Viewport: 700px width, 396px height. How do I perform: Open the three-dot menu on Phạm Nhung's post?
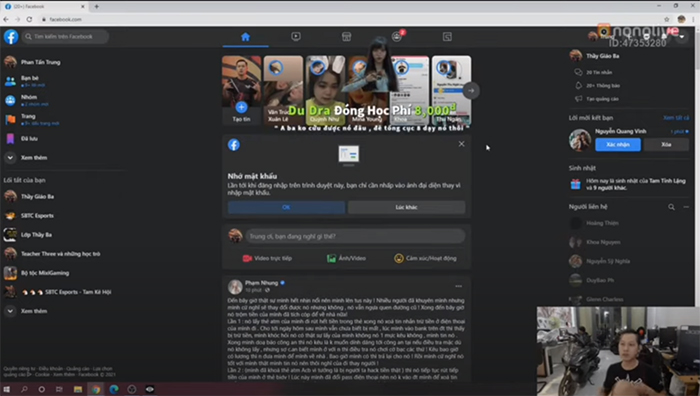click(x=458, y=286)
